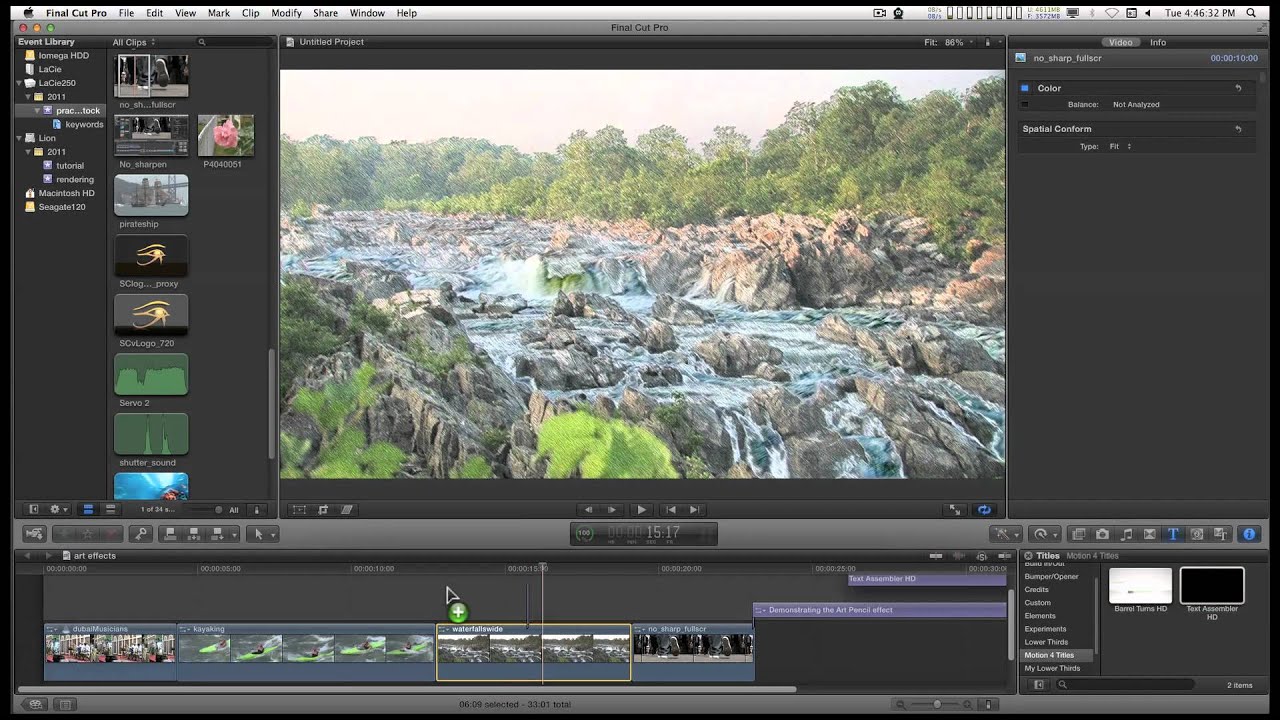Toggle the Color effect checkbox

pos(1024,88)
